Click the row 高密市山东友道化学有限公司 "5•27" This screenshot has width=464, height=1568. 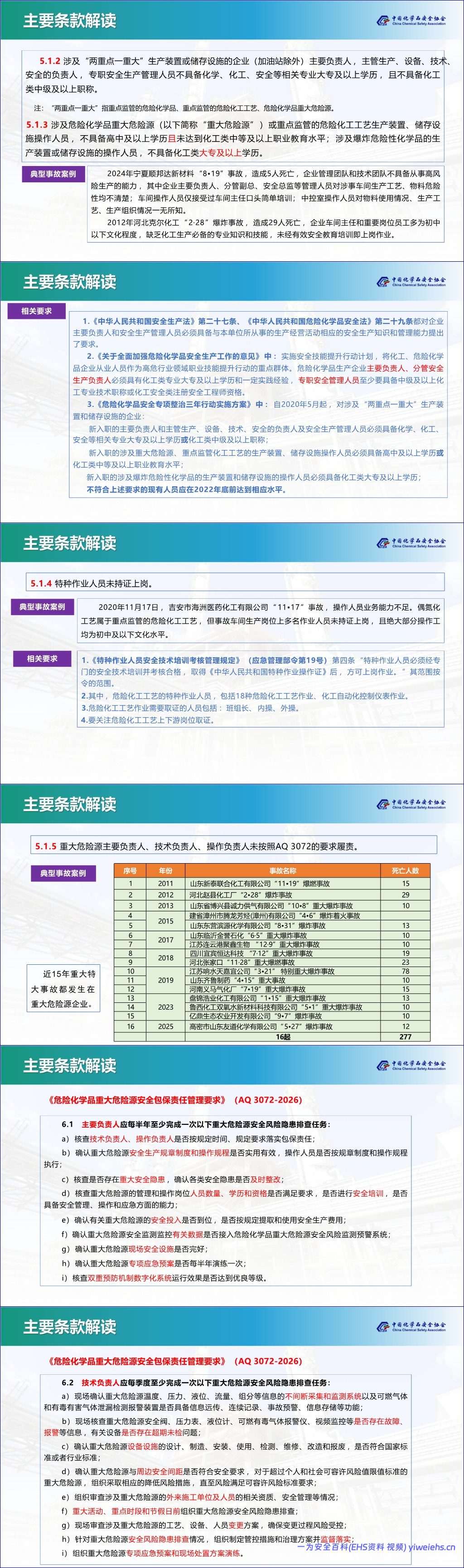[x=272, y=1026]
